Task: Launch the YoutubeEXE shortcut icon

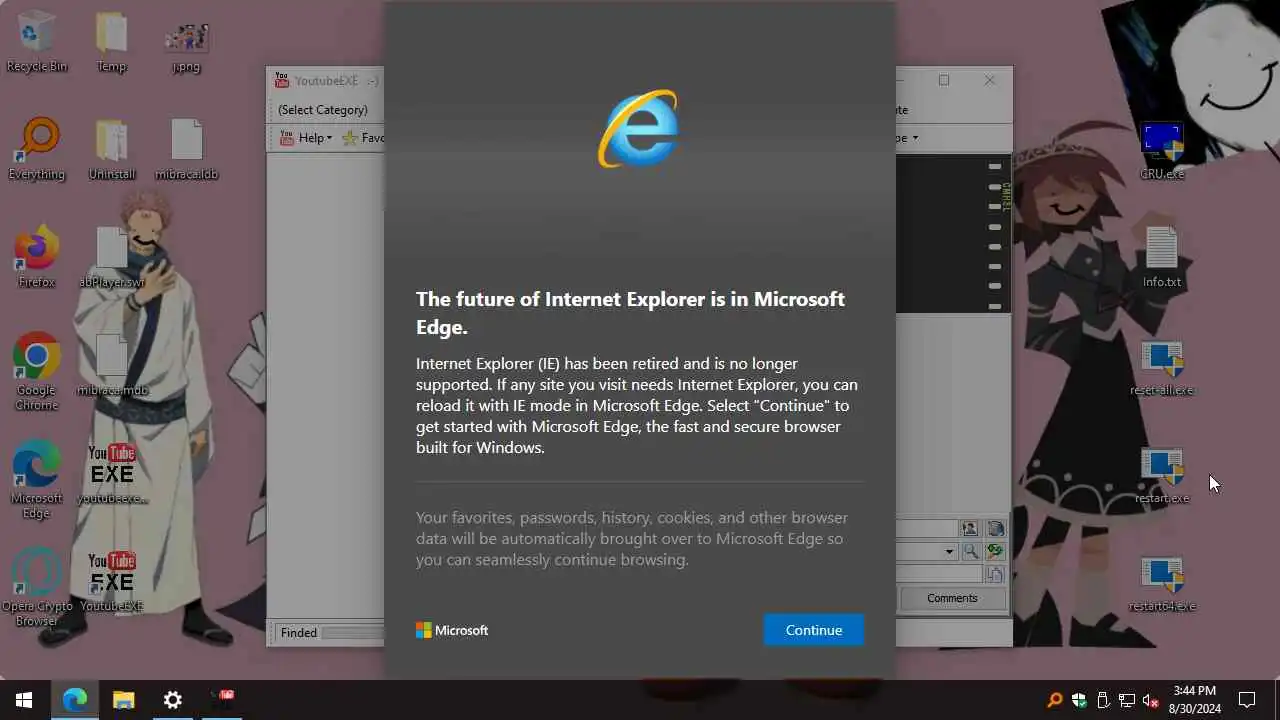Action: (111, 582)
